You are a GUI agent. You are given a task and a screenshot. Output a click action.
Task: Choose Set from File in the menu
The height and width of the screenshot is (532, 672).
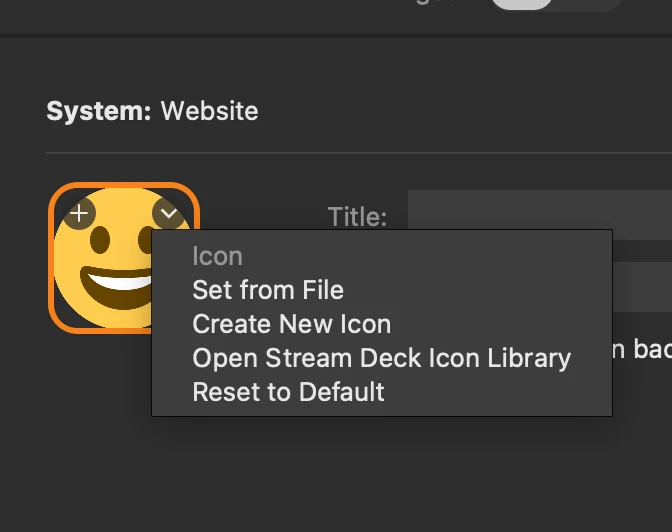[x=268, y=290]
